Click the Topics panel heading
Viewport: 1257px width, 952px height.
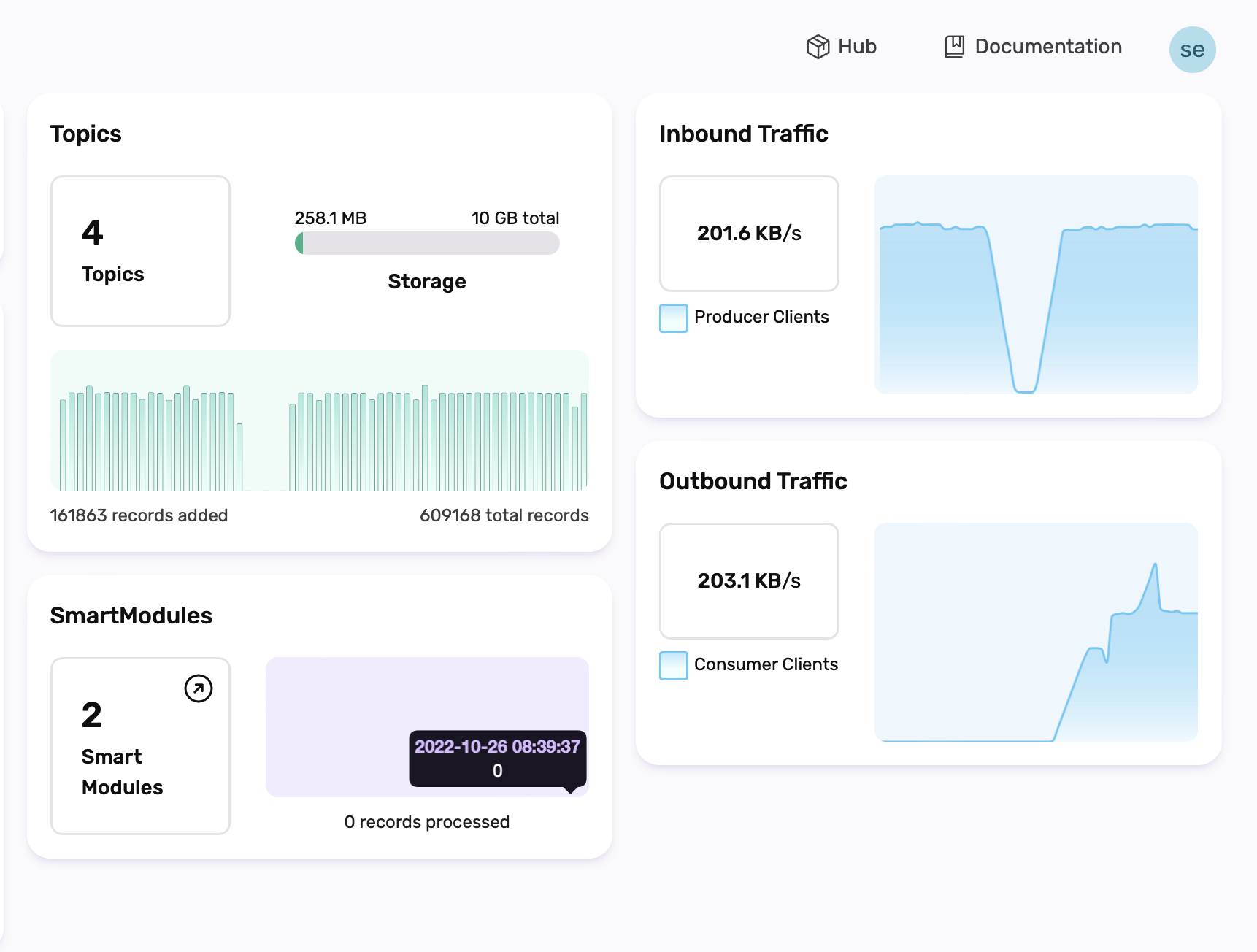click(x=85, y=134)
